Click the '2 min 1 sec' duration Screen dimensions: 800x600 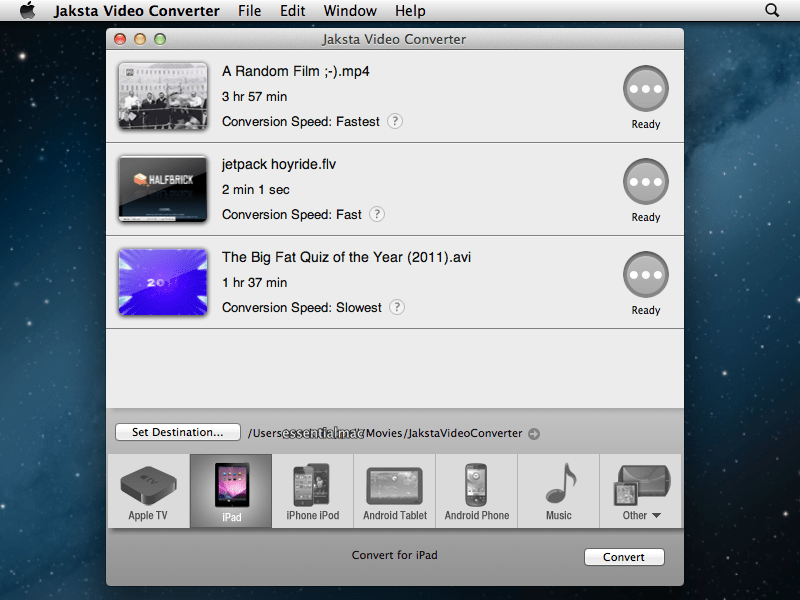coord(256,189)
